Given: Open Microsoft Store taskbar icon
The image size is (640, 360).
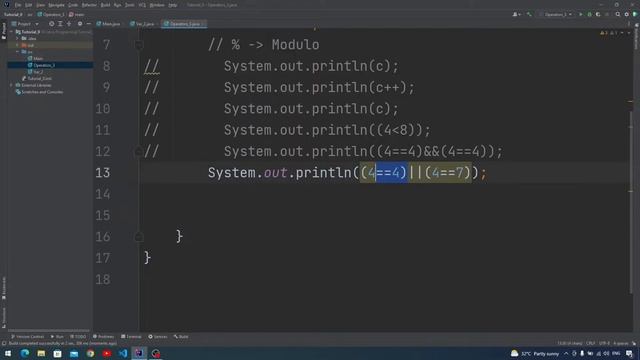Looking at the screenshot, I should [57, 353].
